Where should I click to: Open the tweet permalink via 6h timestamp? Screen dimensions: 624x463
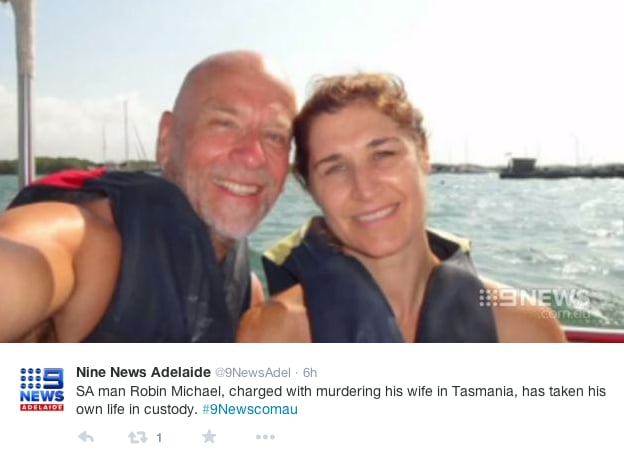point(310,373)
